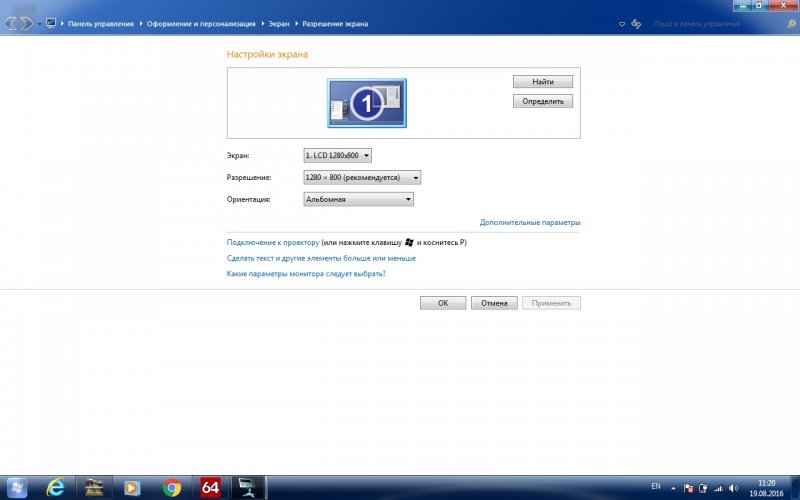Viewport: 800px width, 500px height.
Task: Open Дополнительные параметры link
Action: [x=530, y=222]
